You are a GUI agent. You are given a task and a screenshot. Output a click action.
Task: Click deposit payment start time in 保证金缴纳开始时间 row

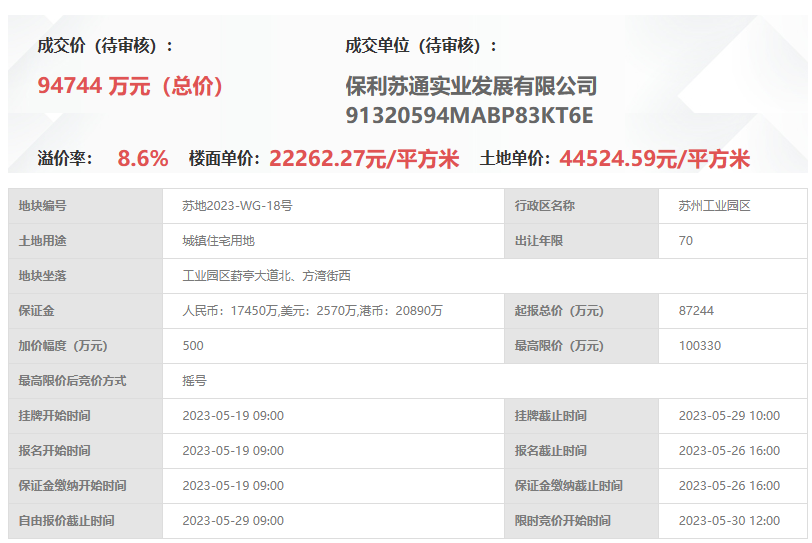click(x=233, y=486)
